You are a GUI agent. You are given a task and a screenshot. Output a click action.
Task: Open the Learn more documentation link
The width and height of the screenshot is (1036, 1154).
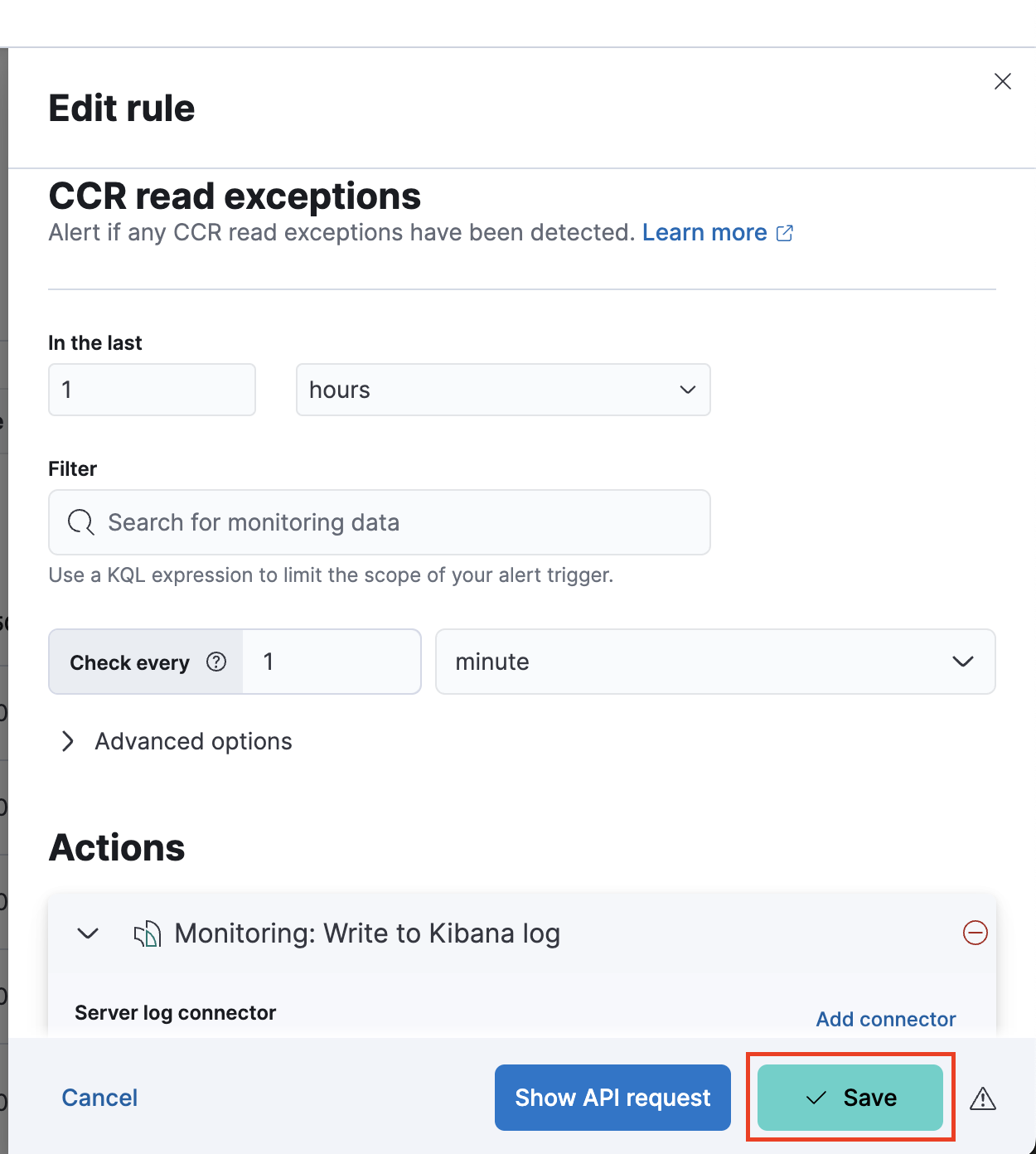704,233
